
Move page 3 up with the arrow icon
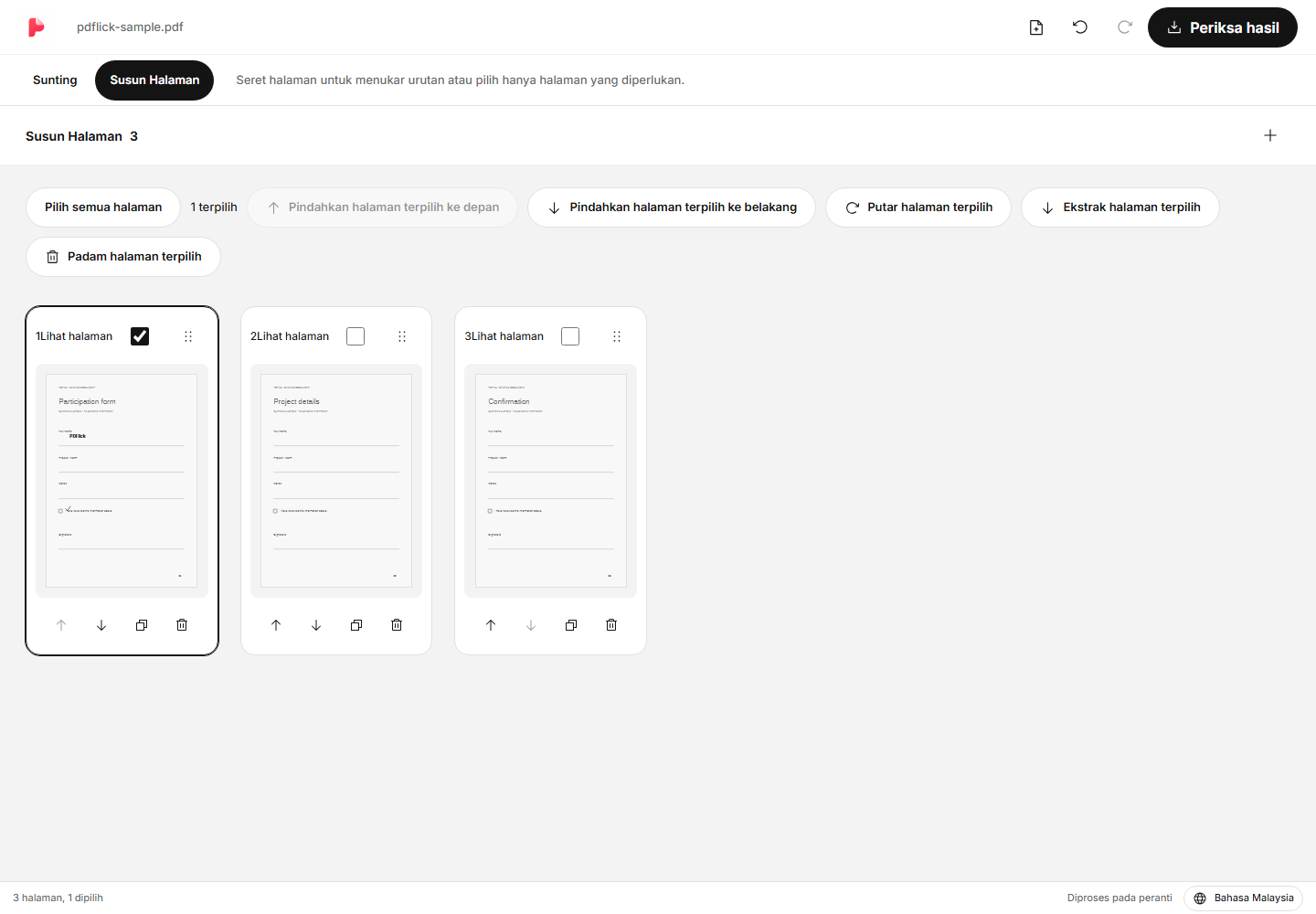[x=491, y=625]
